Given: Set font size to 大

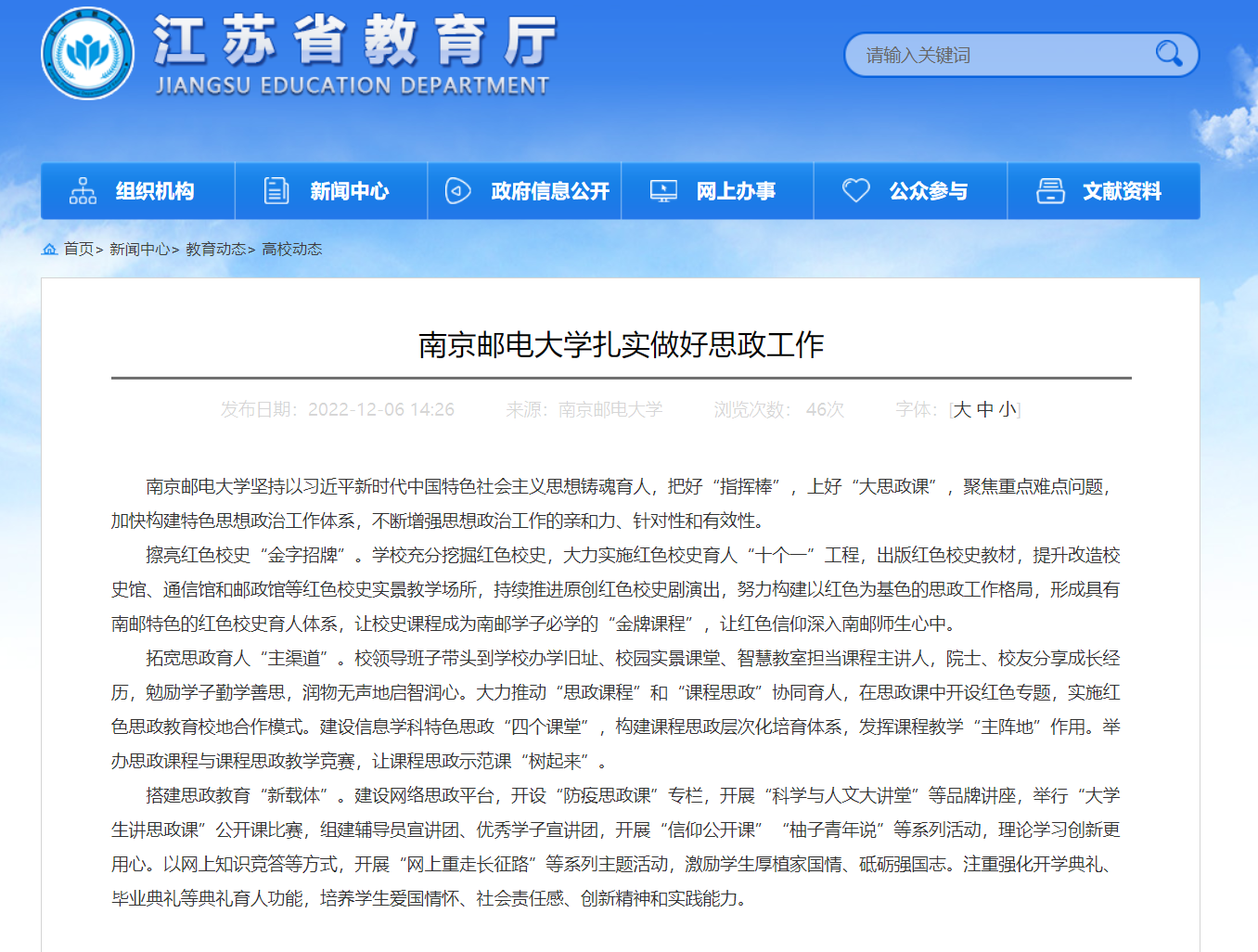Looking at the screenshot, I should tap(962, 409).
